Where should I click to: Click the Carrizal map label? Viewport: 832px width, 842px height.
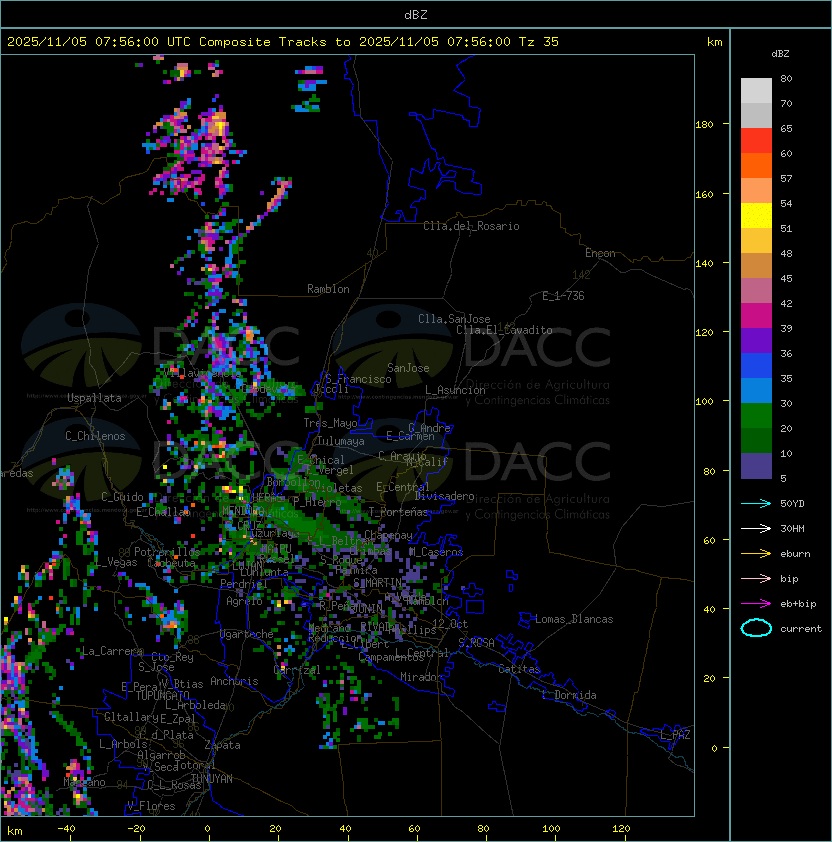[x=296, y=670]
